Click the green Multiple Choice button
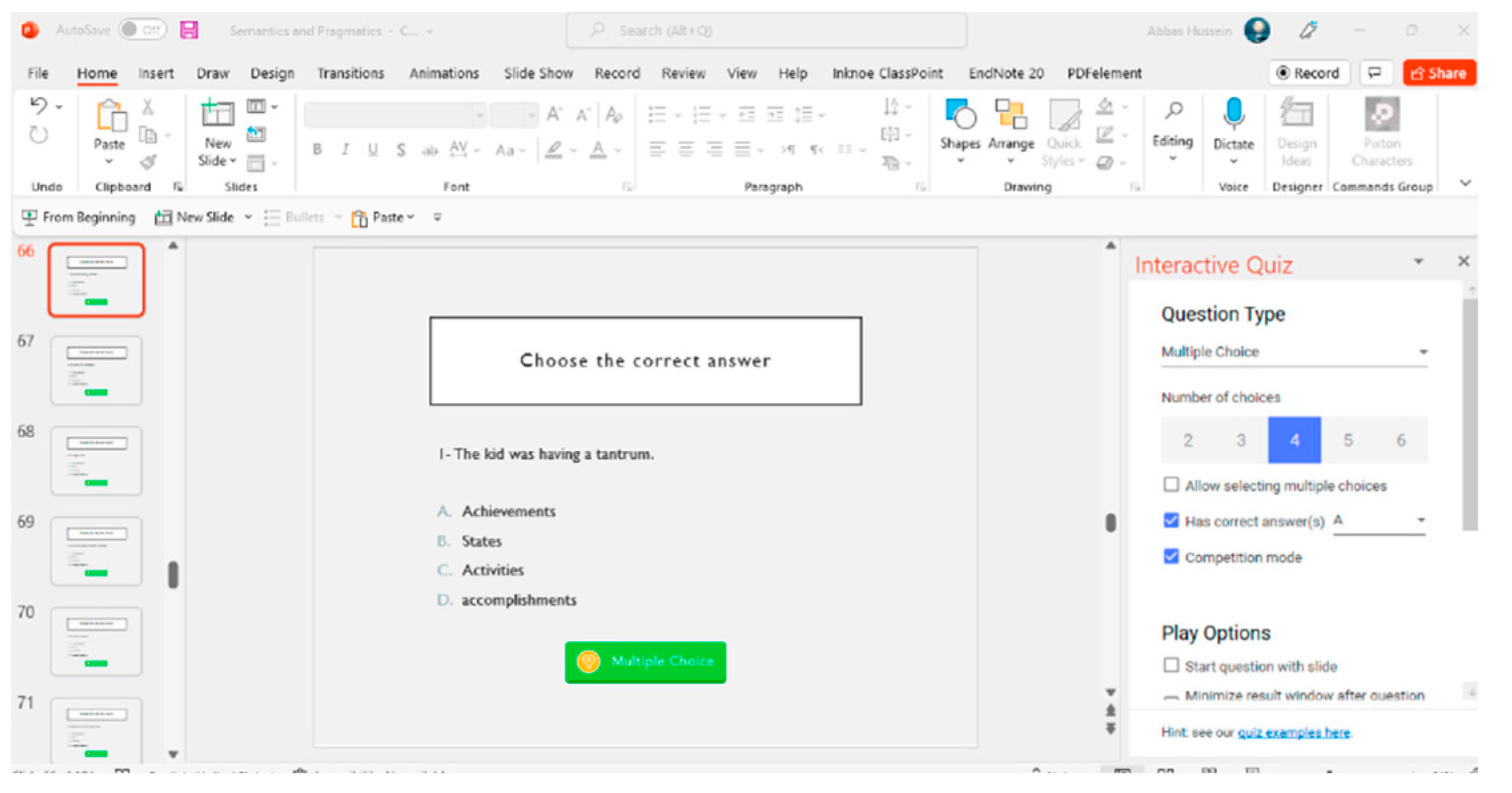The image size is (1512, 793). point(645,662)
